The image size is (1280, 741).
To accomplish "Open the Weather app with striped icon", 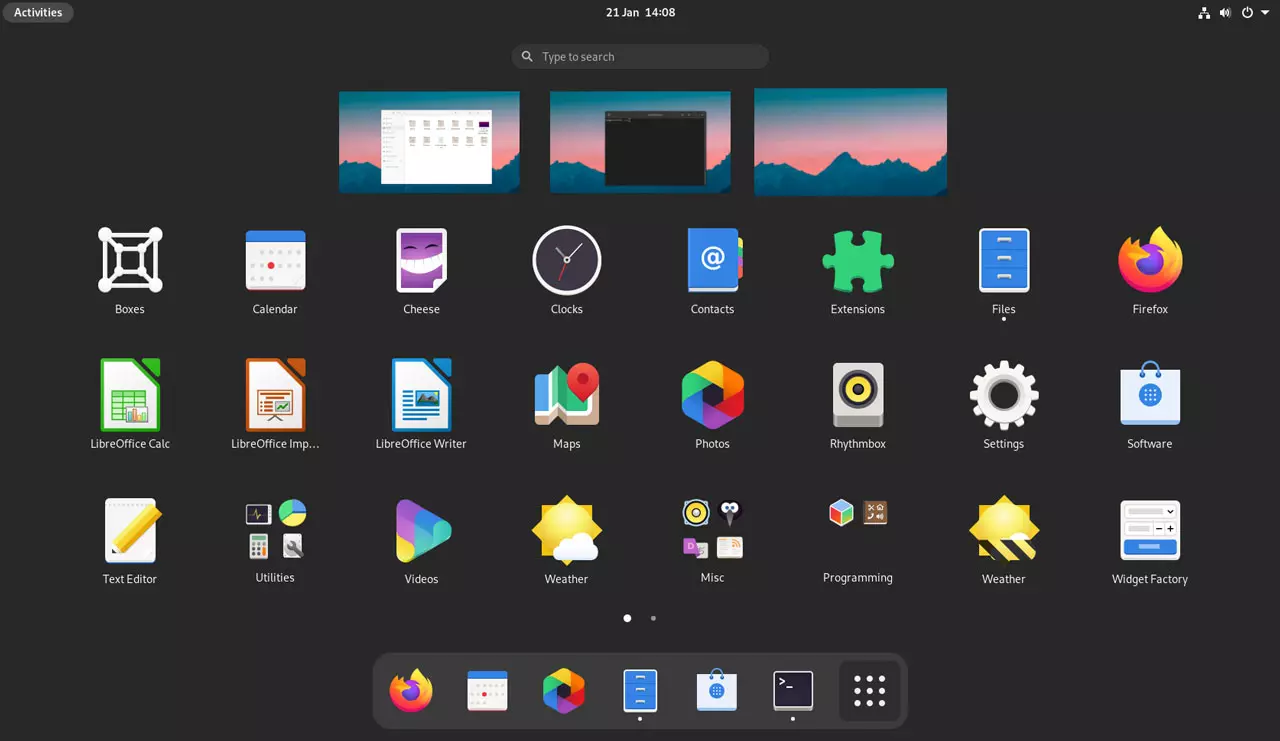I will [1004, 530].
